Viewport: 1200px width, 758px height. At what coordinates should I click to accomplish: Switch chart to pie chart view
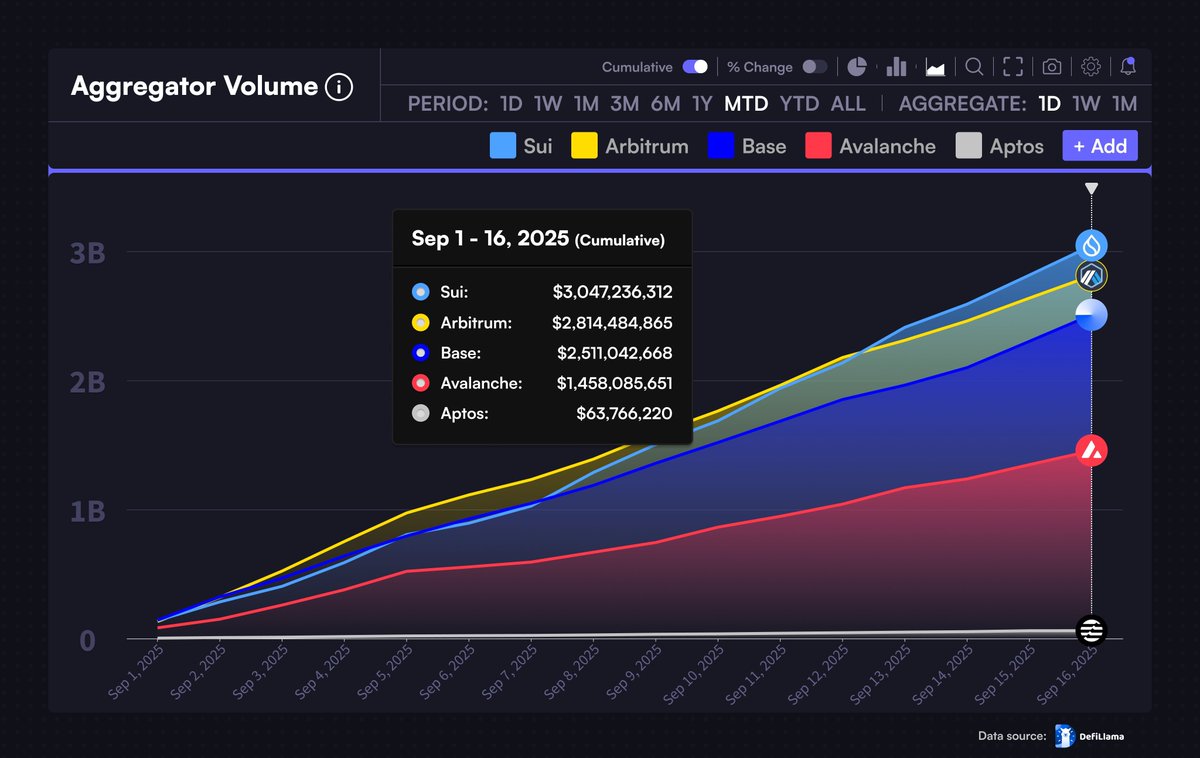point(857,66)
